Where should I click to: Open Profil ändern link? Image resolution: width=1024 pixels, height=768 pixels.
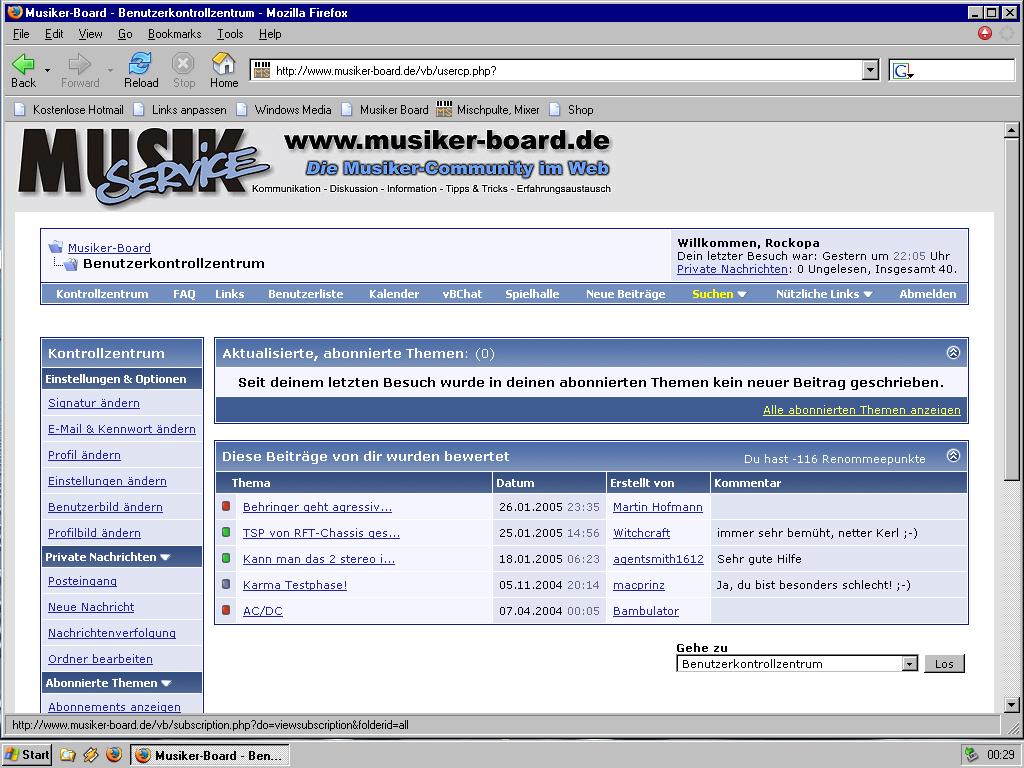(x=84, y=455)
